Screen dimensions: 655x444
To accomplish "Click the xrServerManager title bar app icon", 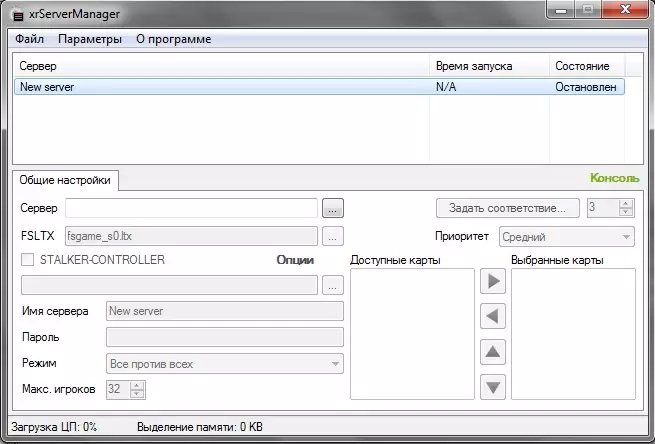I will click(x=17, y=15).
